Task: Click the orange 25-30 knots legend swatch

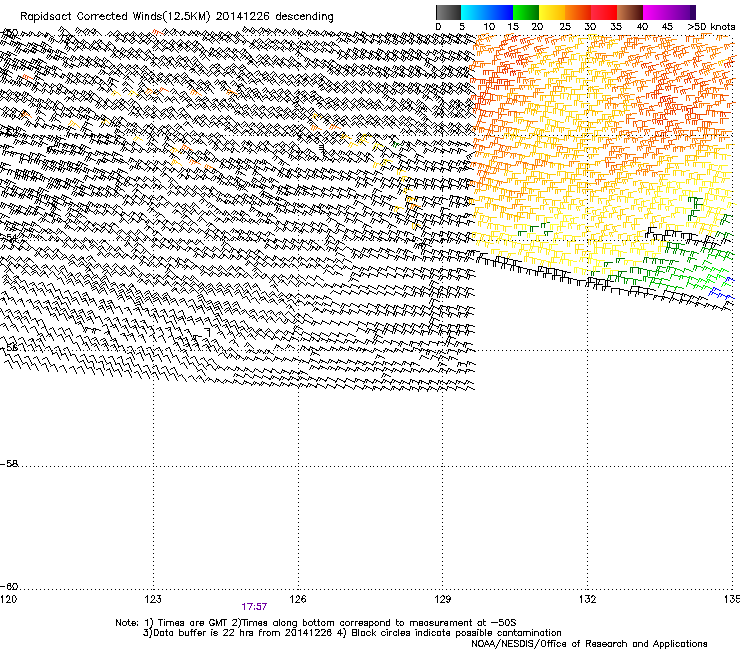Action: [578, 12]
